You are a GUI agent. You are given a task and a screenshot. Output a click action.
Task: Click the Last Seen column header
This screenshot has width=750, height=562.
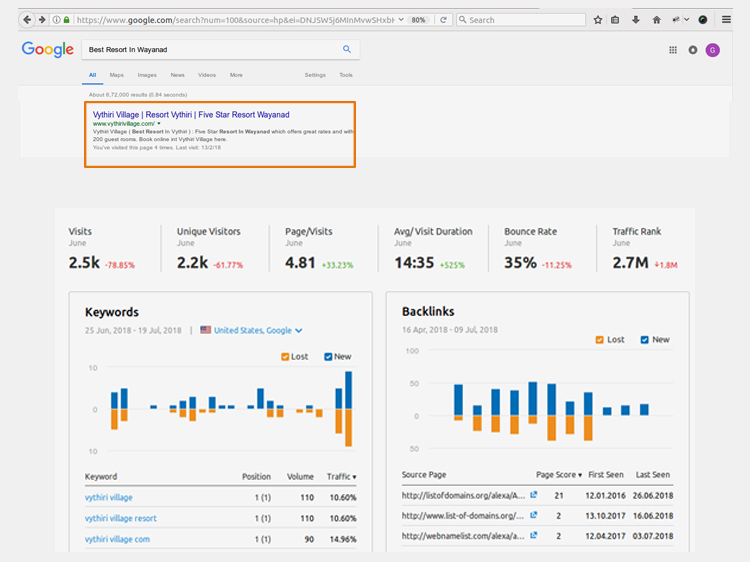click(652, 474)
